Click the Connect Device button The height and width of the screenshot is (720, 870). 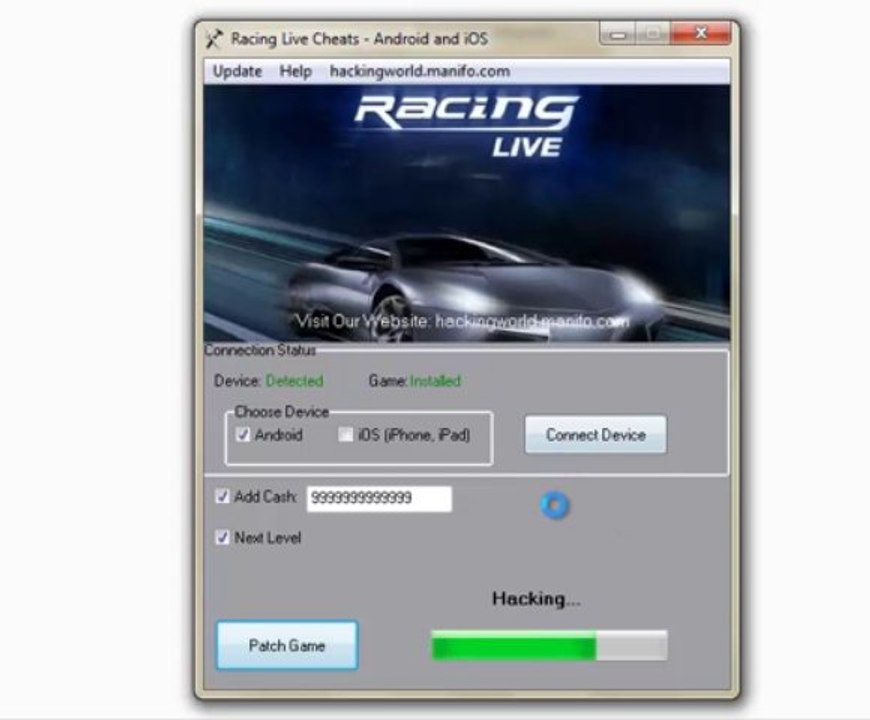pos(595,434)
